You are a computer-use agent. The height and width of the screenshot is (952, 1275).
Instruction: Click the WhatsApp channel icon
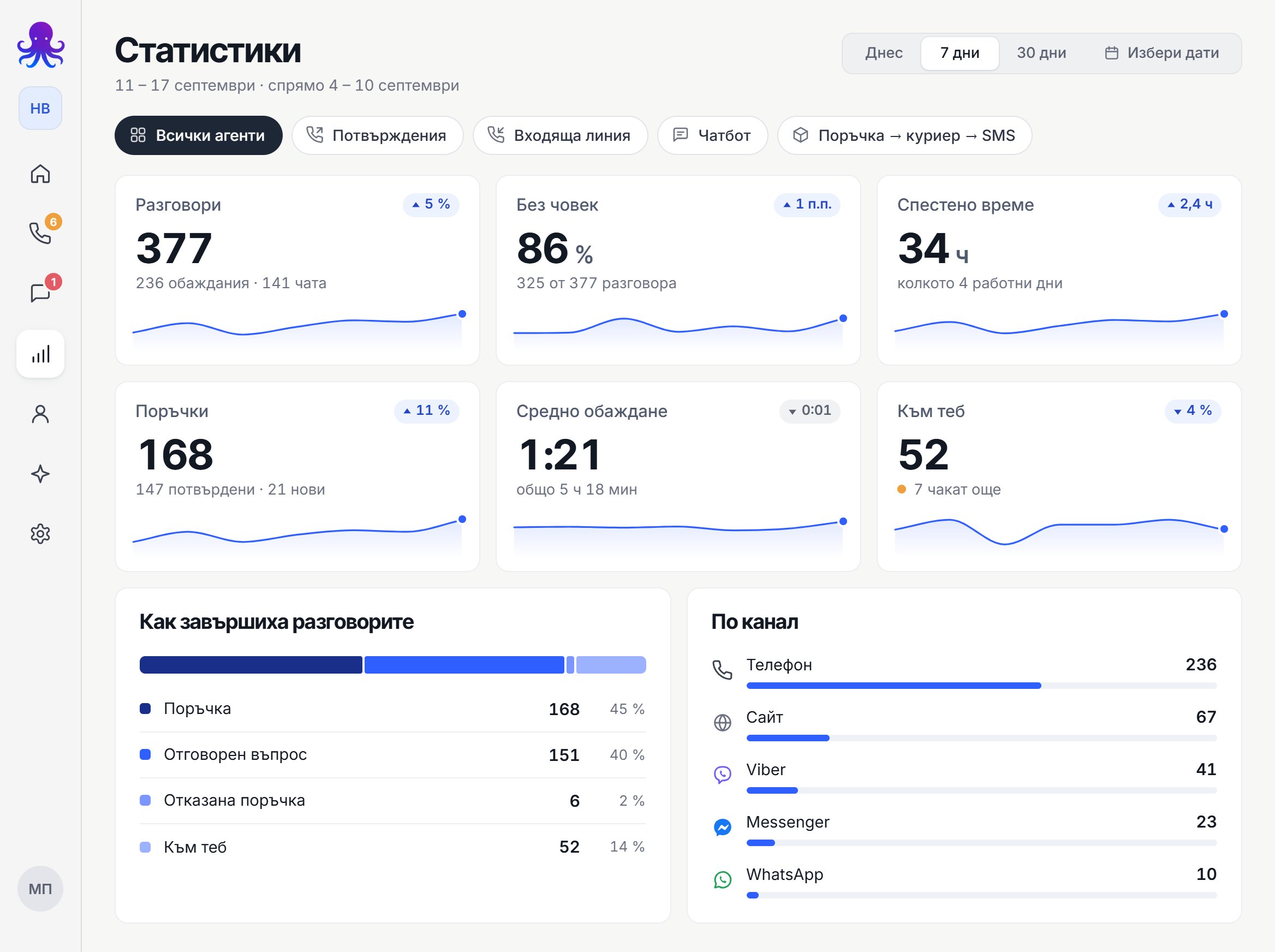(x=723, y=879)
